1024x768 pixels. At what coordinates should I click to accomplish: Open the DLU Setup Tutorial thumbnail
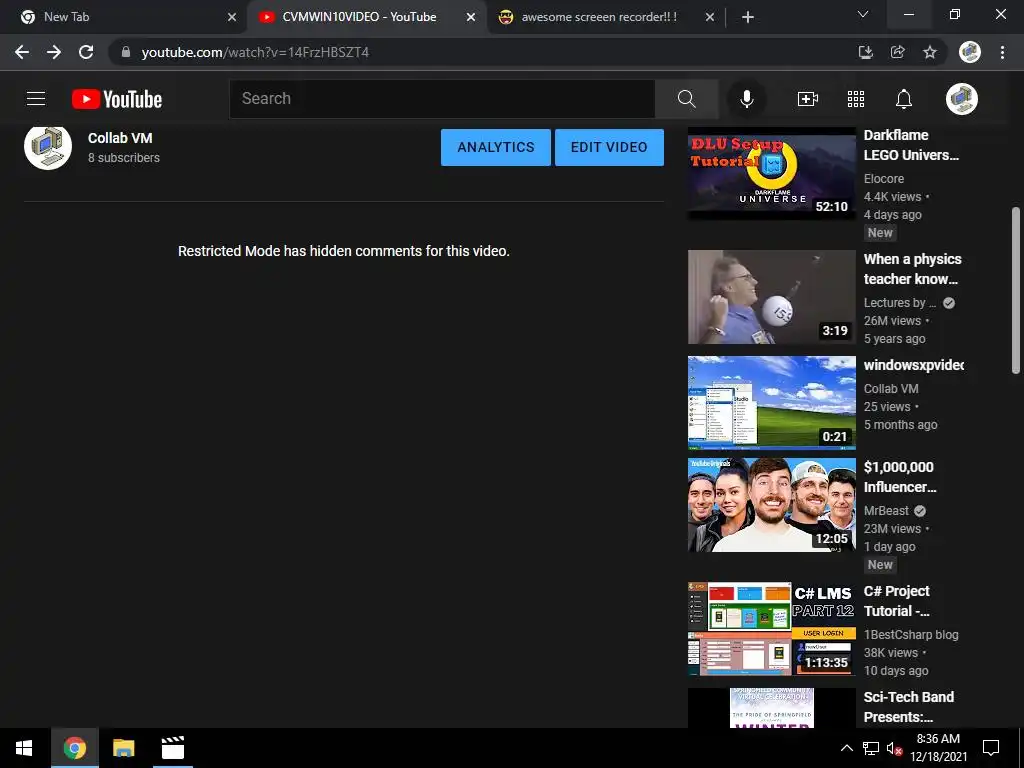(x=771, y=172)
